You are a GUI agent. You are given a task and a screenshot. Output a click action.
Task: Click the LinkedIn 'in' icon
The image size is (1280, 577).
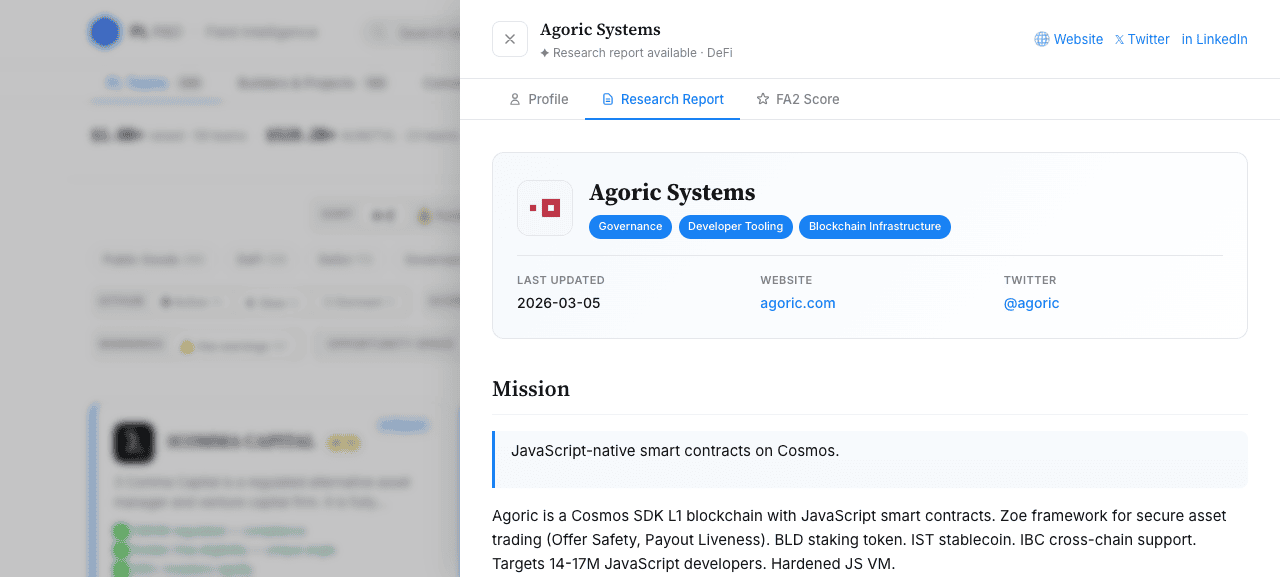pos(1187,39)
